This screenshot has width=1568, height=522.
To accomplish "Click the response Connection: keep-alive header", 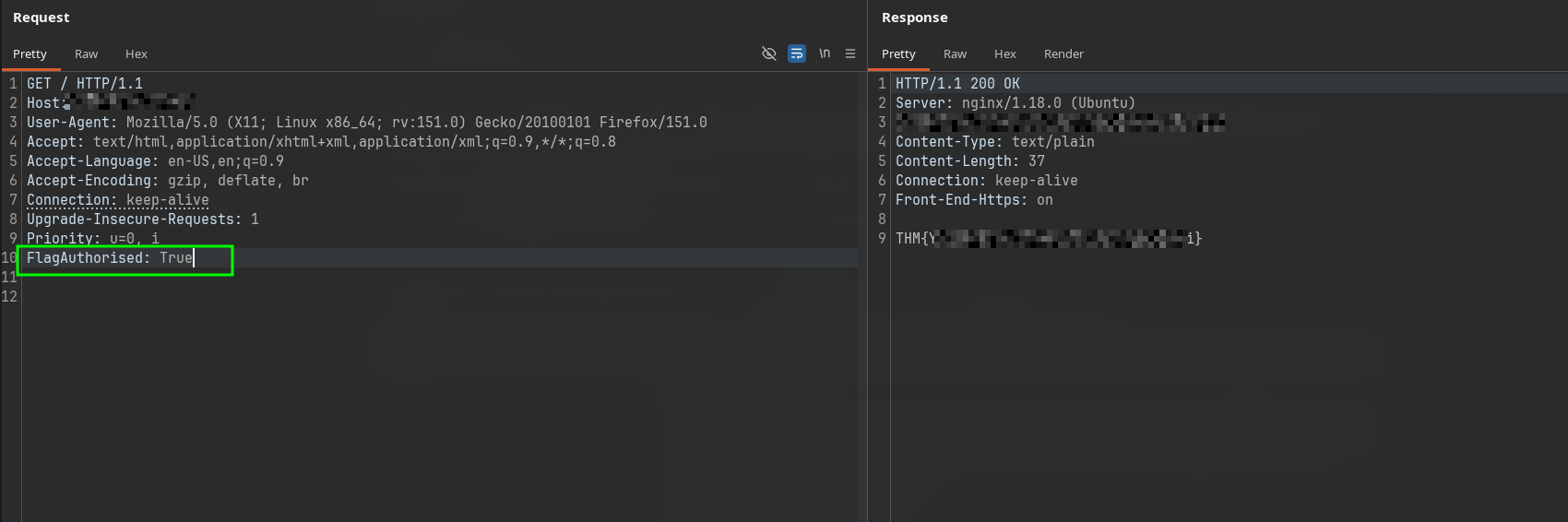I will [987, 180].
